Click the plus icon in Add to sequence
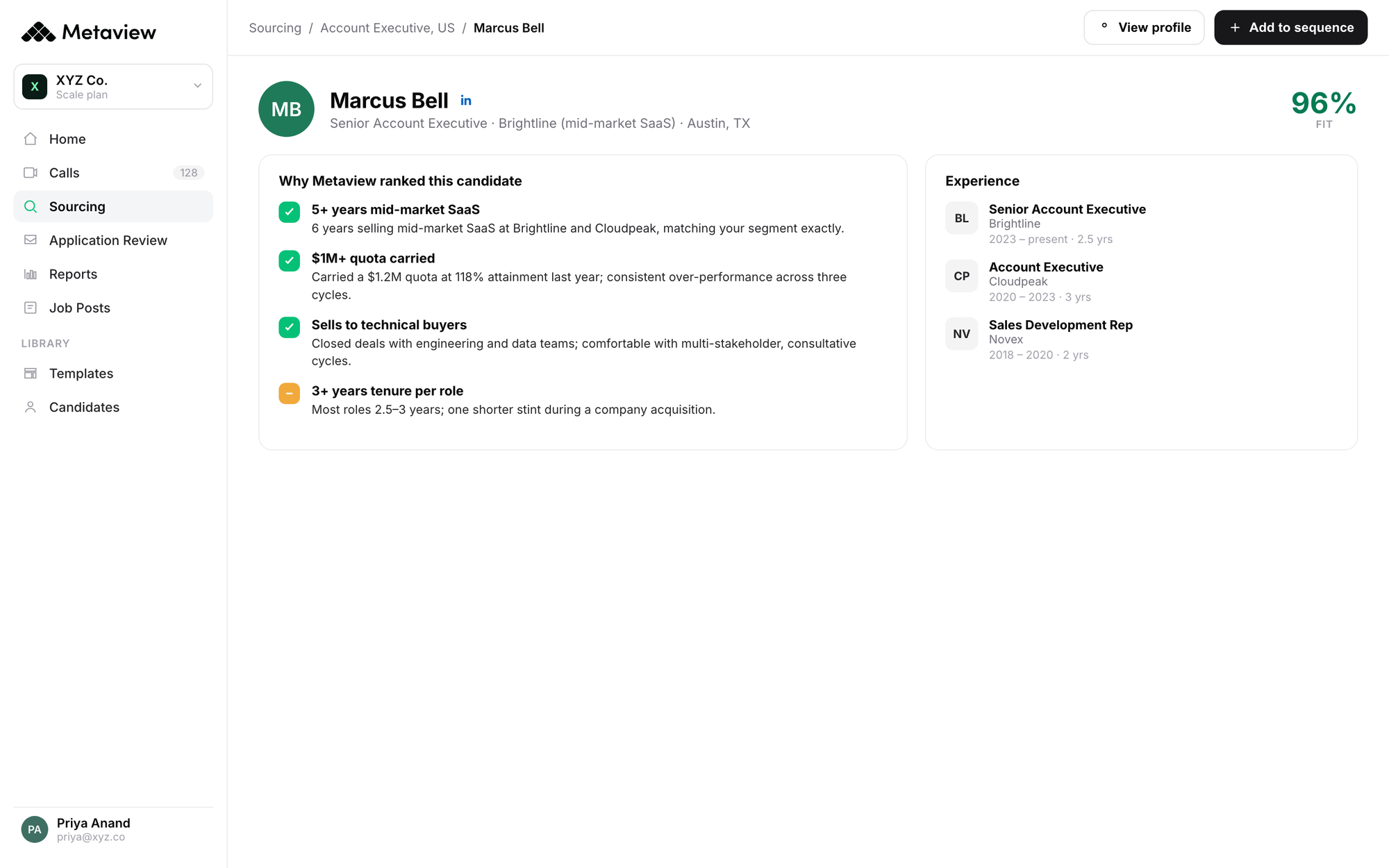Image resolution: width=1389 pixels, height=868 pixels. (1235, 28)
